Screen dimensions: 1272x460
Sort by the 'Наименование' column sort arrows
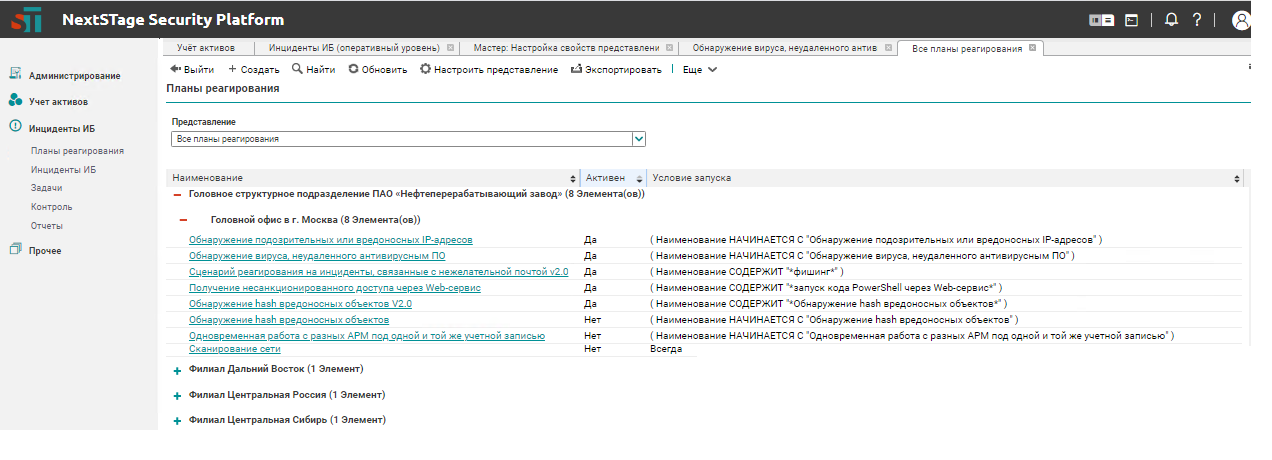[572, 178]
